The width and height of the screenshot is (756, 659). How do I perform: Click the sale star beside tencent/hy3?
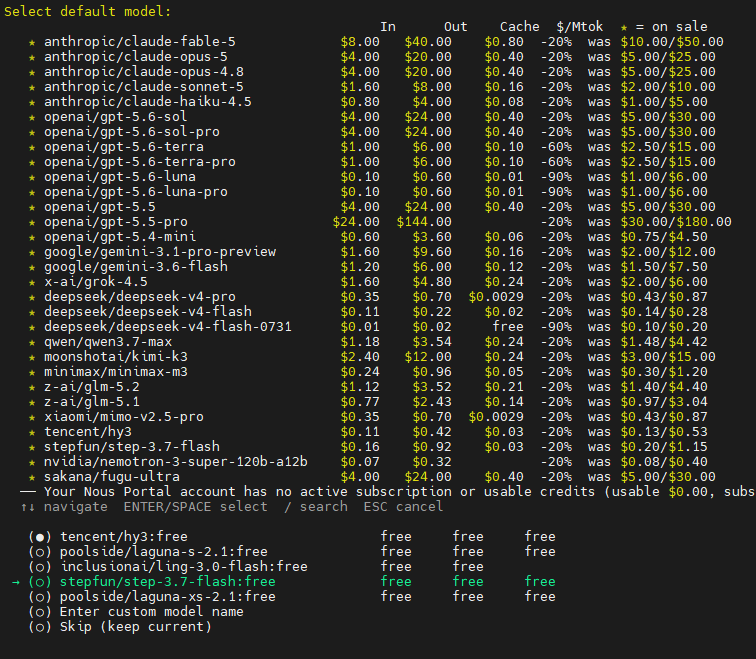click(x=32, y=432)
